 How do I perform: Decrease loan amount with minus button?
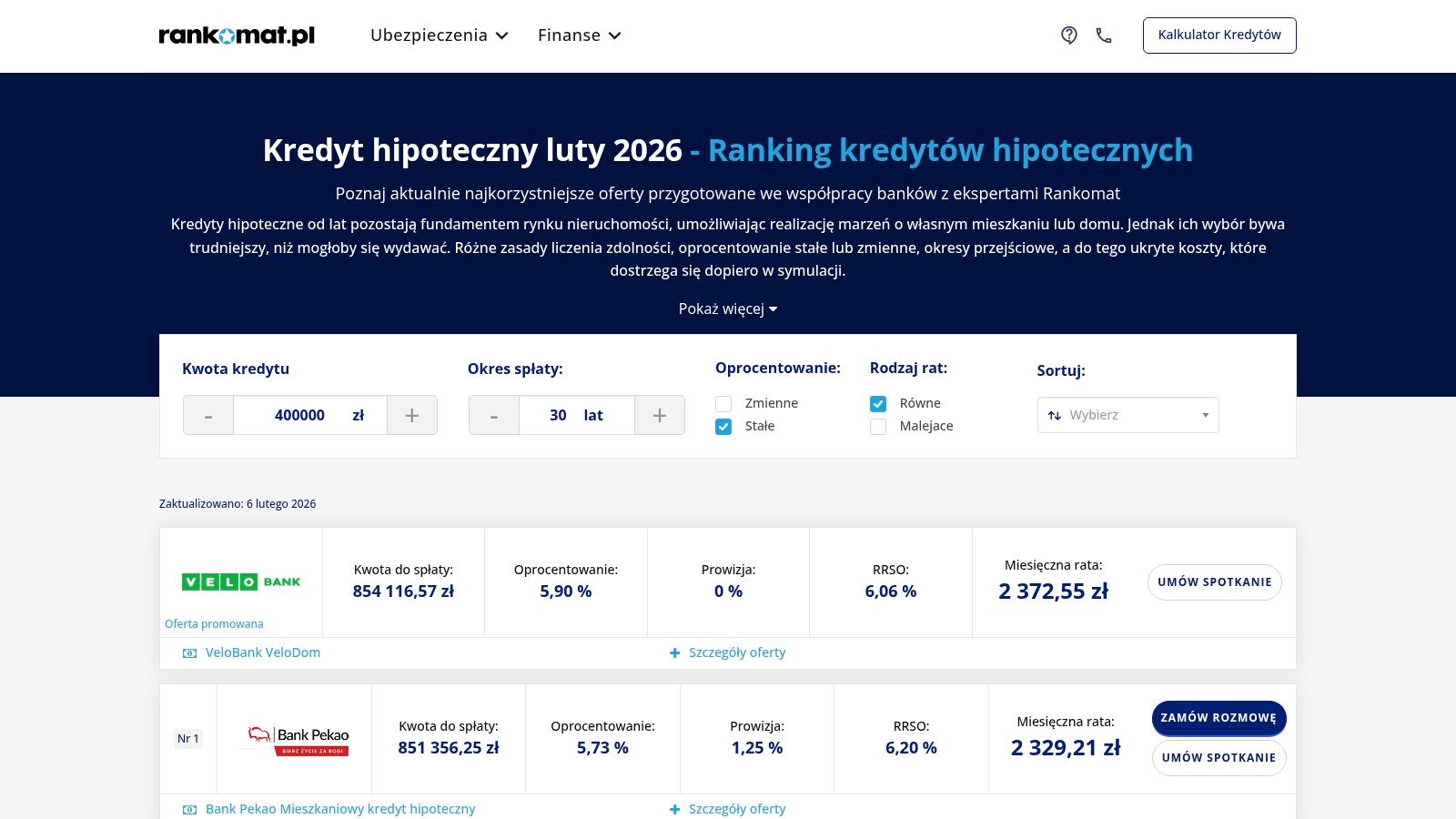coord(208,415)
